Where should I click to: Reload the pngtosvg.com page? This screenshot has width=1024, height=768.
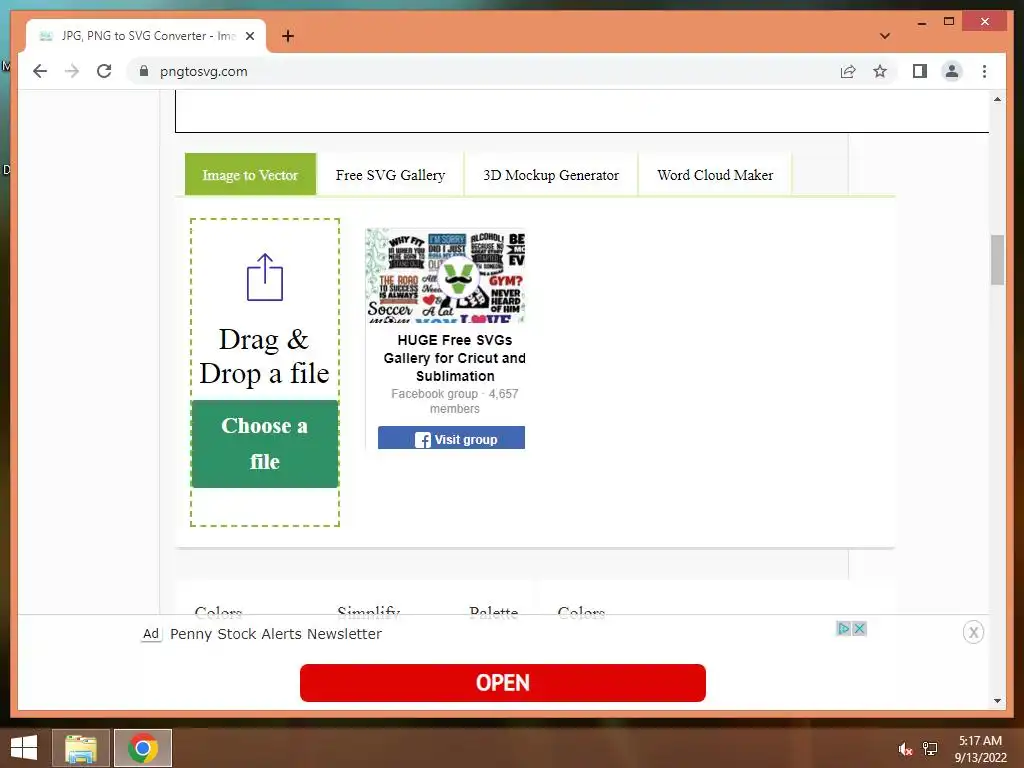click(104, 71)
